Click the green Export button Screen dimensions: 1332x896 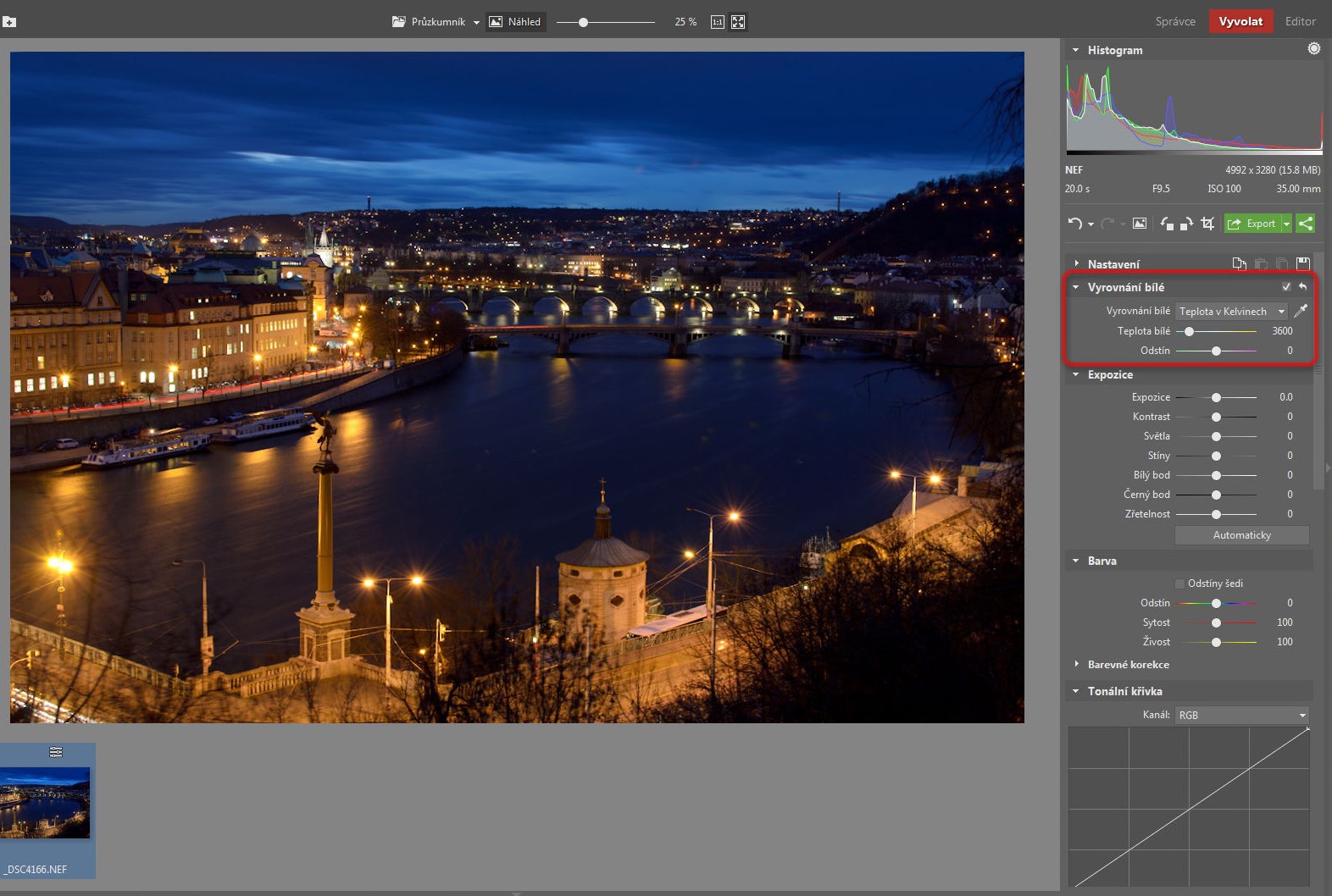(1252, 224)
